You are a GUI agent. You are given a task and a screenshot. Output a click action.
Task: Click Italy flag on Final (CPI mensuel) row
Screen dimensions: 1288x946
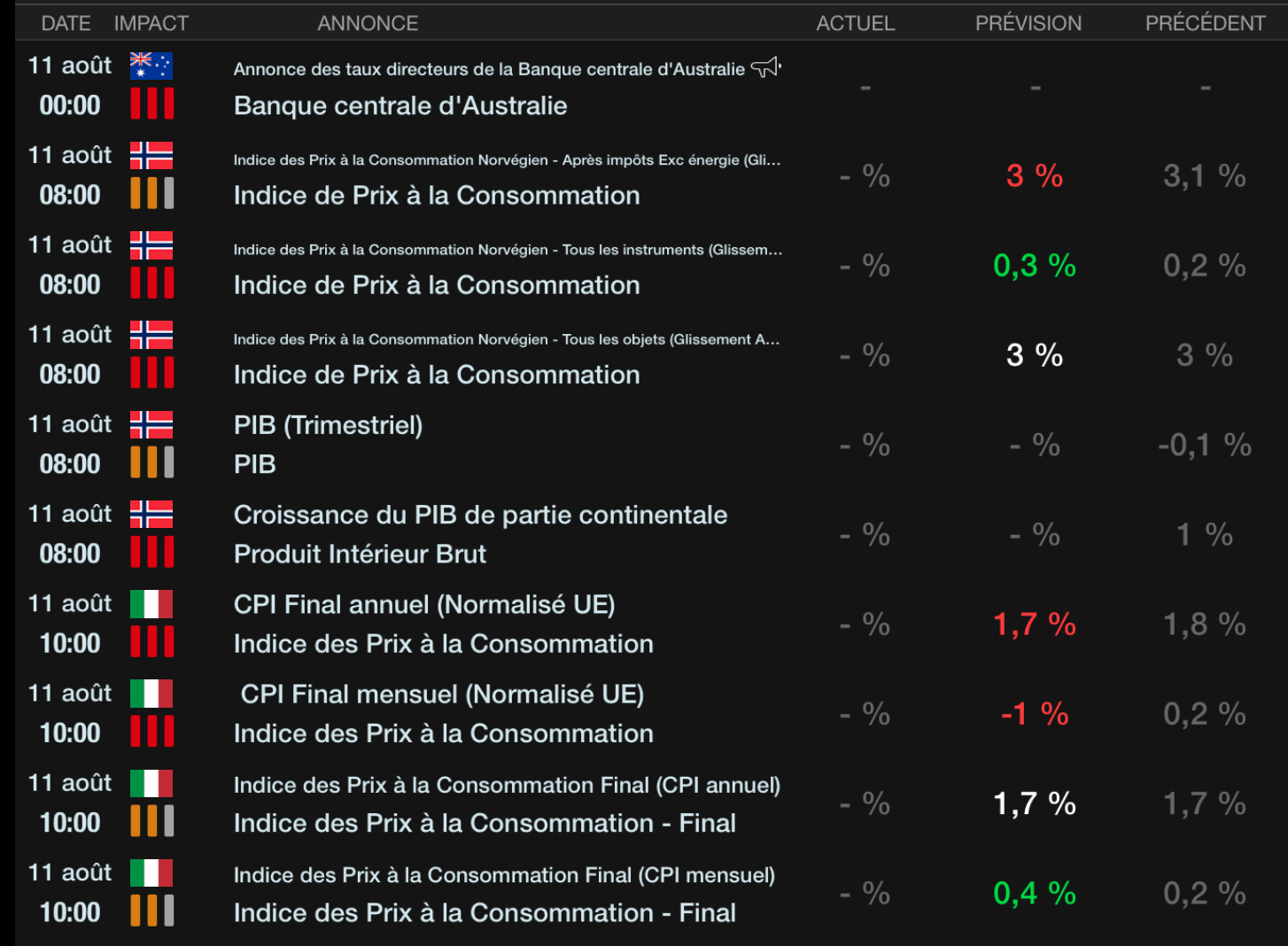(151, 873)
